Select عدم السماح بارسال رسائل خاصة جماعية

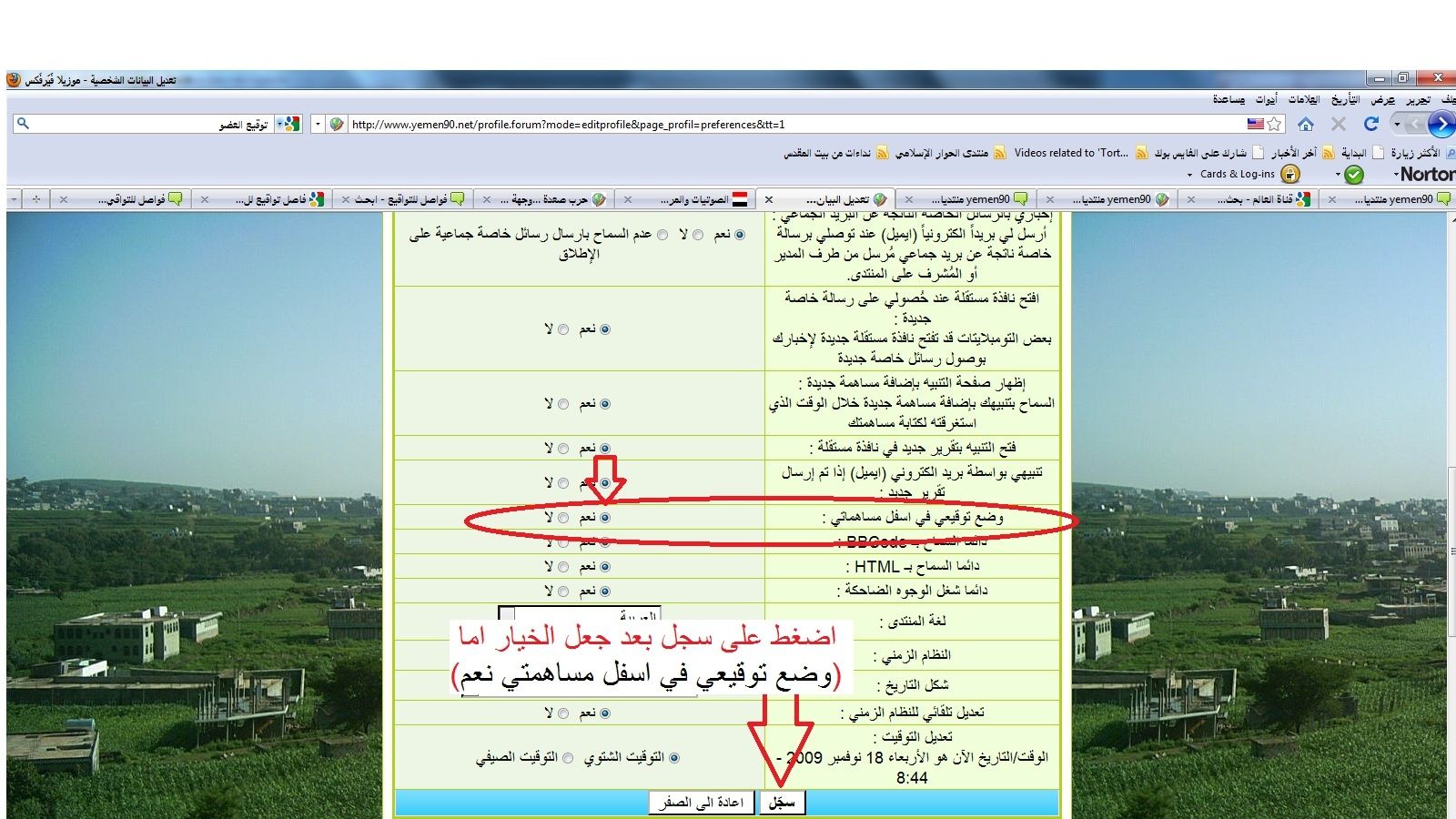pyautogui.click(x=662, y=235)
